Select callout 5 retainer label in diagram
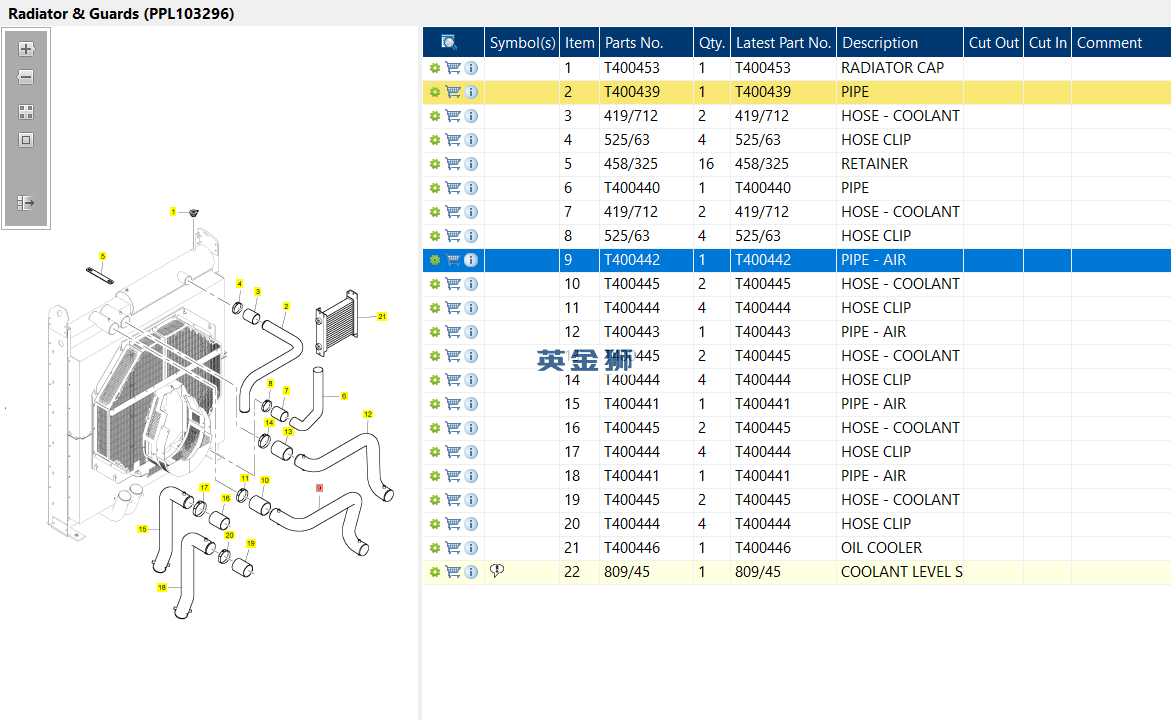Screen dimensions: 1171x720 (102, 256)
